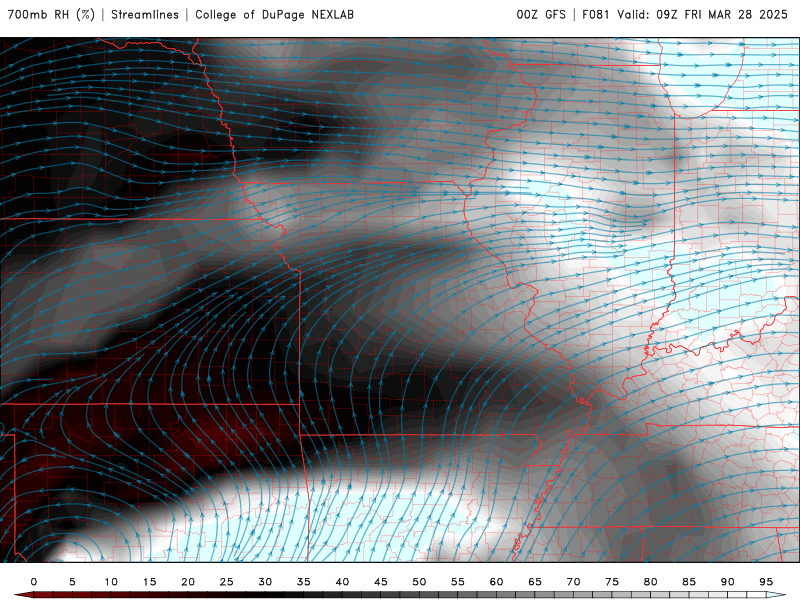Click the 'College of DuPage NEXLAB' text

[x=274, y=14]
